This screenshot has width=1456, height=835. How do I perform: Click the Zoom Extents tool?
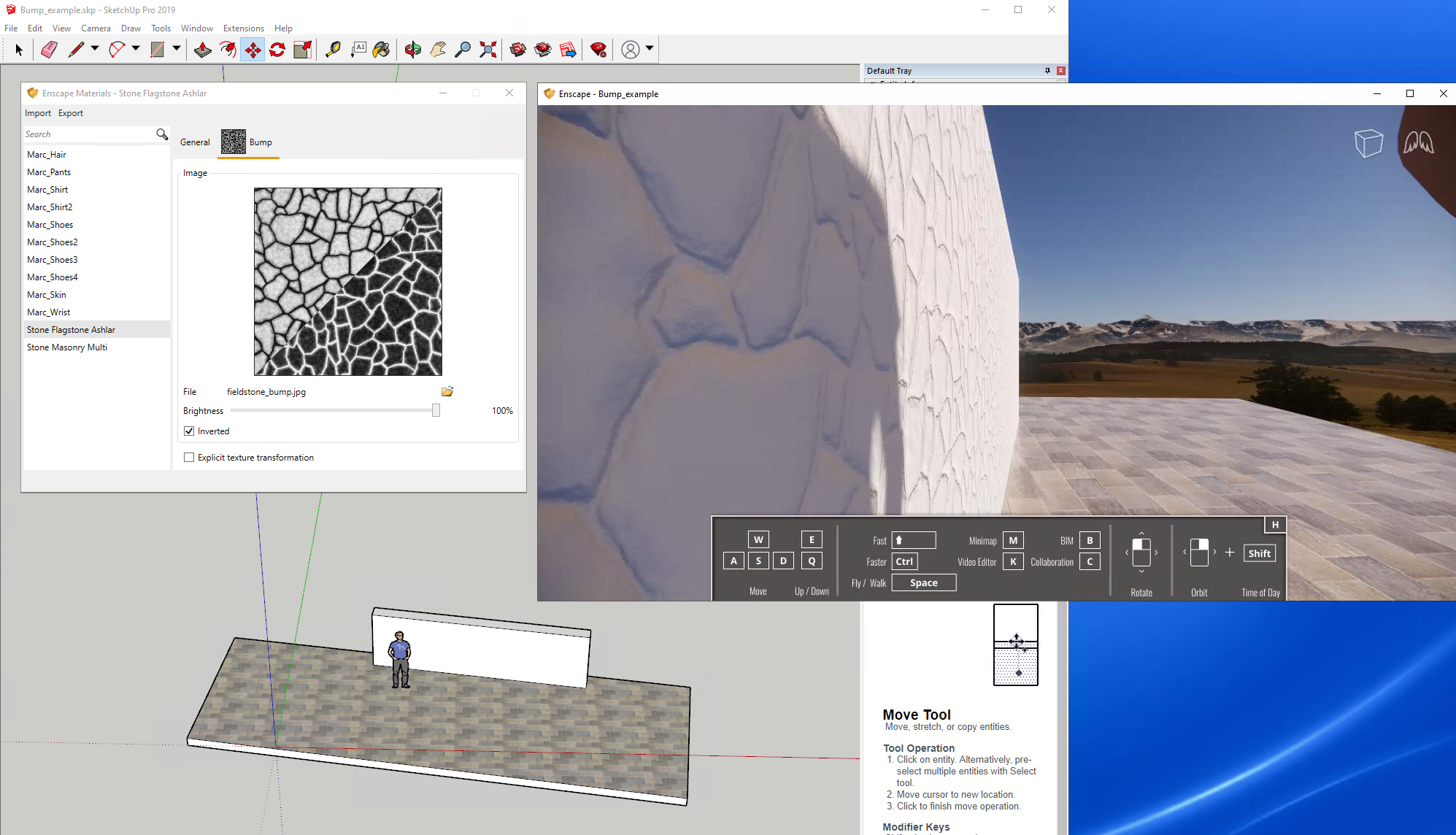[488, 50]
